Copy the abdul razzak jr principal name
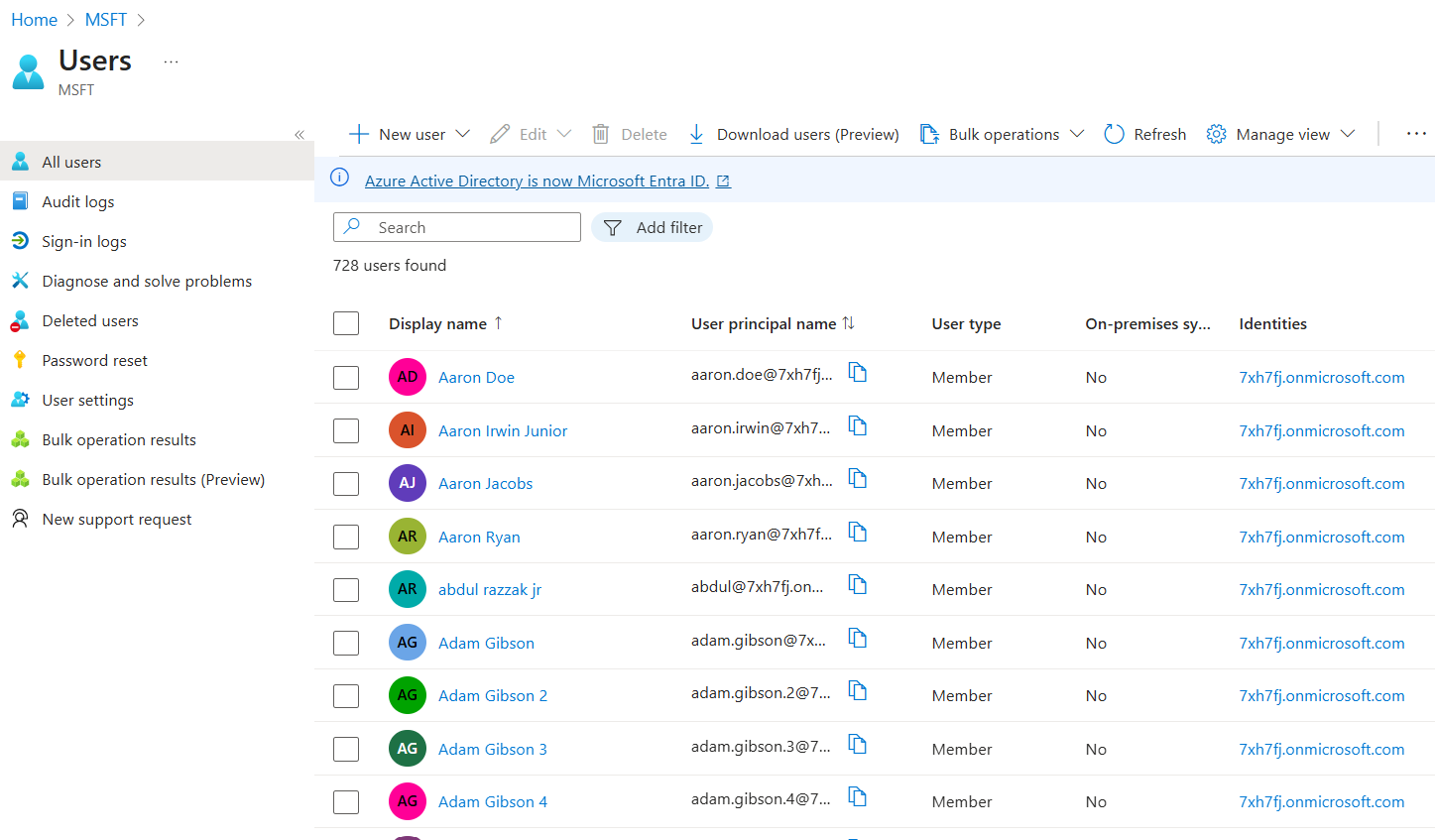The width and height of the screenshot is (1435, 840). point(858,585)
